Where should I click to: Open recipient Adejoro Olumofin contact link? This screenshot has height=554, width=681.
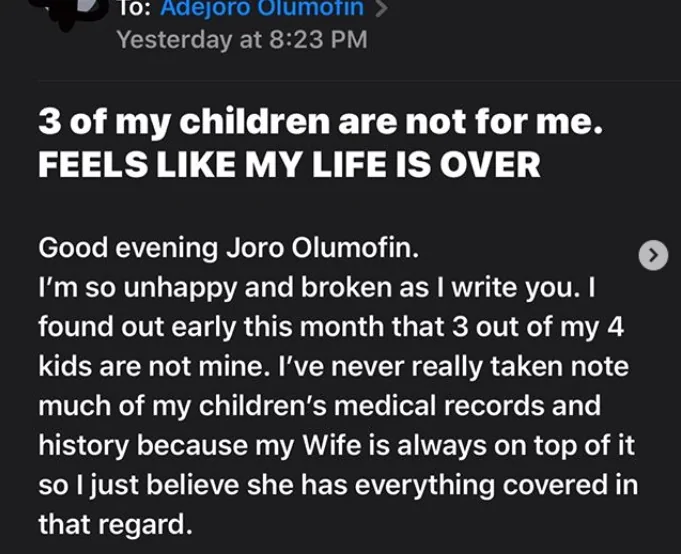[262, 9]
